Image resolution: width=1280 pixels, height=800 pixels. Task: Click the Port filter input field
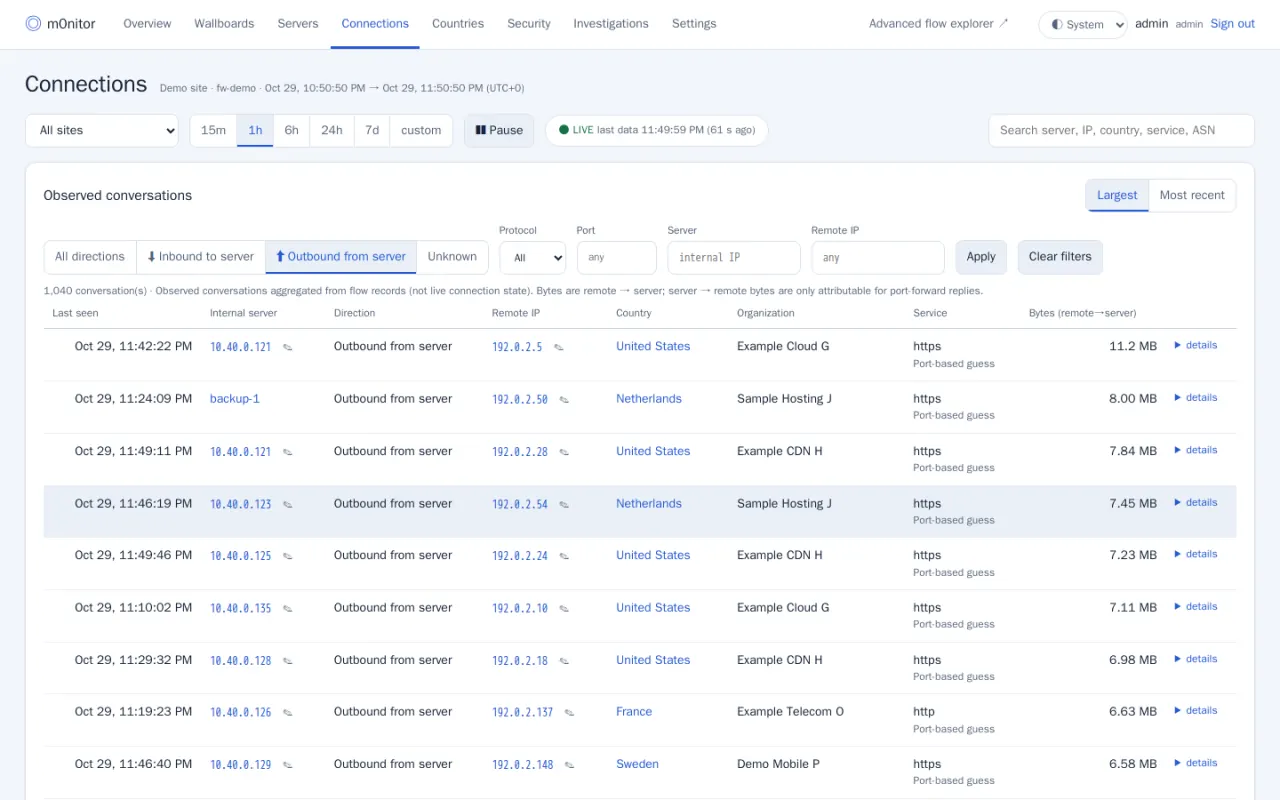coord(617,257)
